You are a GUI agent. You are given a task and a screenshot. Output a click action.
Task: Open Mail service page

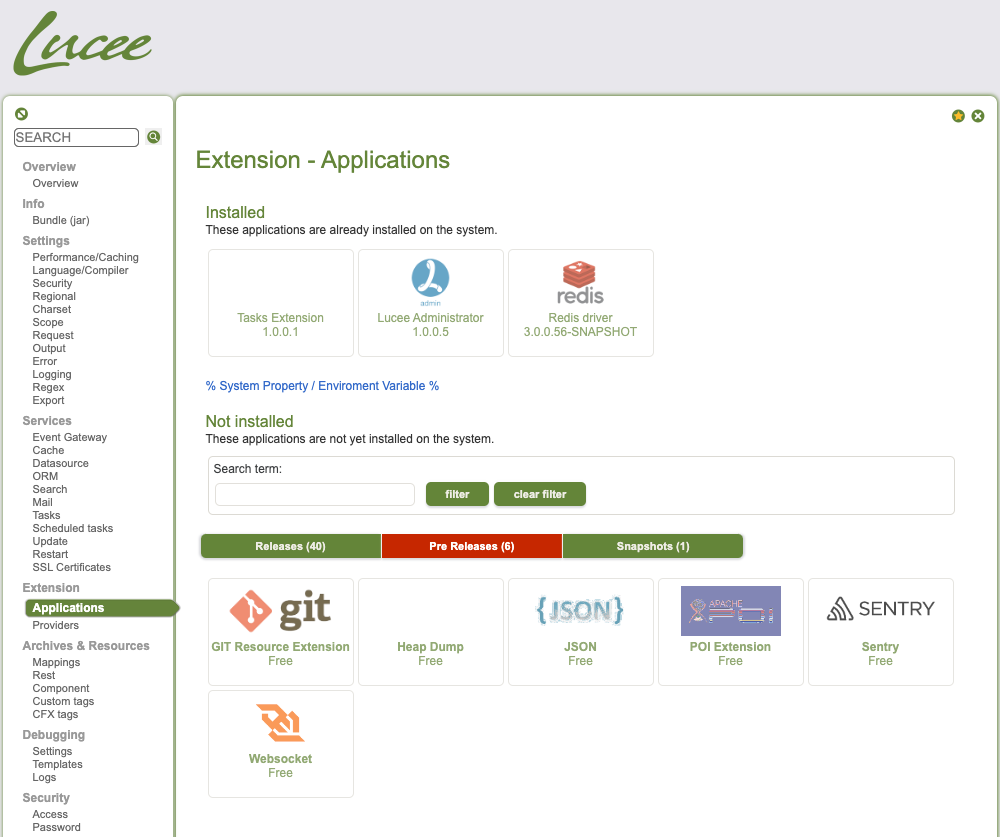pos(43,503)
